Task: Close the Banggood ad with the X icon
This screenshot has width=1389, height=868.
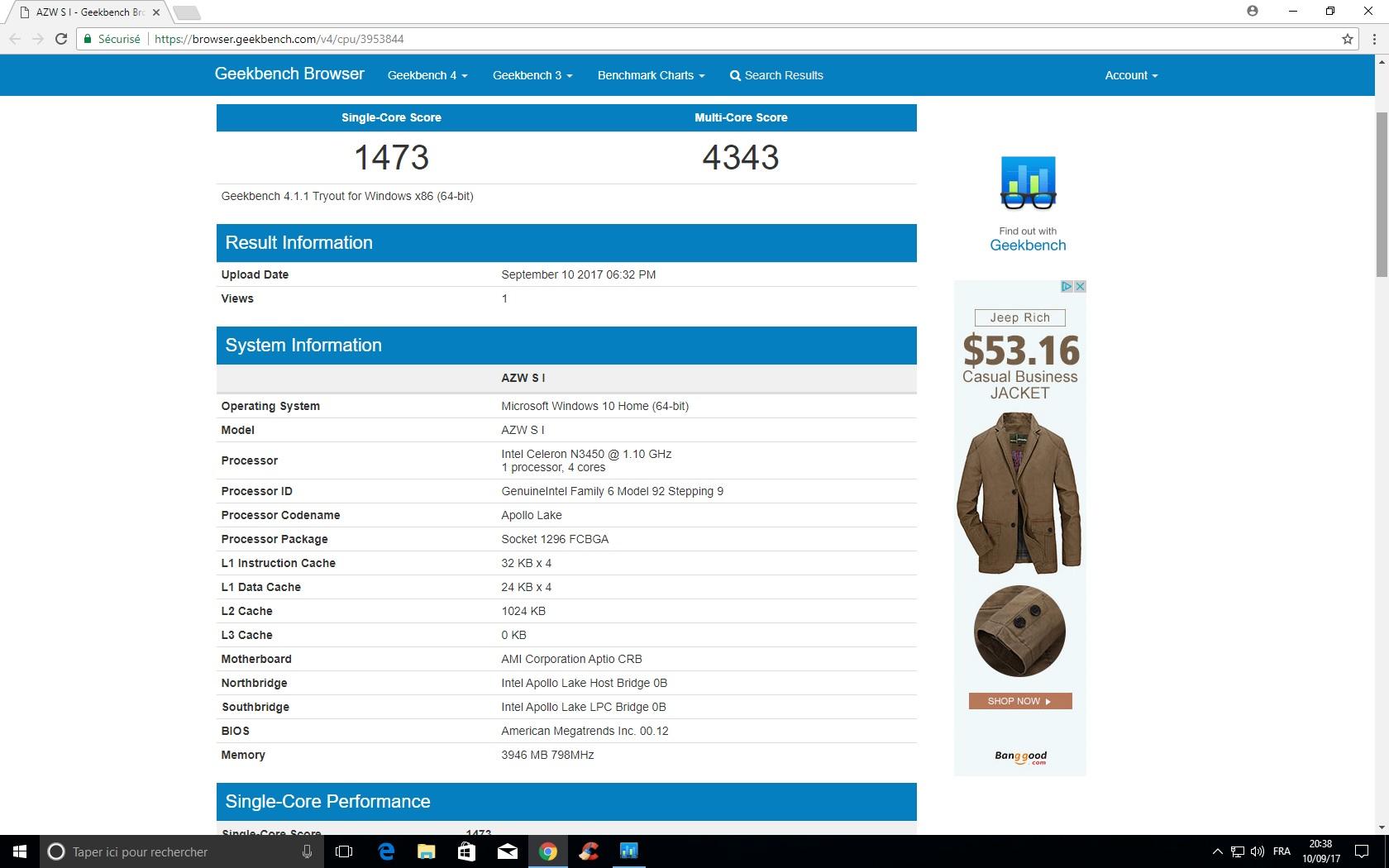Action: click(1080, 286)
